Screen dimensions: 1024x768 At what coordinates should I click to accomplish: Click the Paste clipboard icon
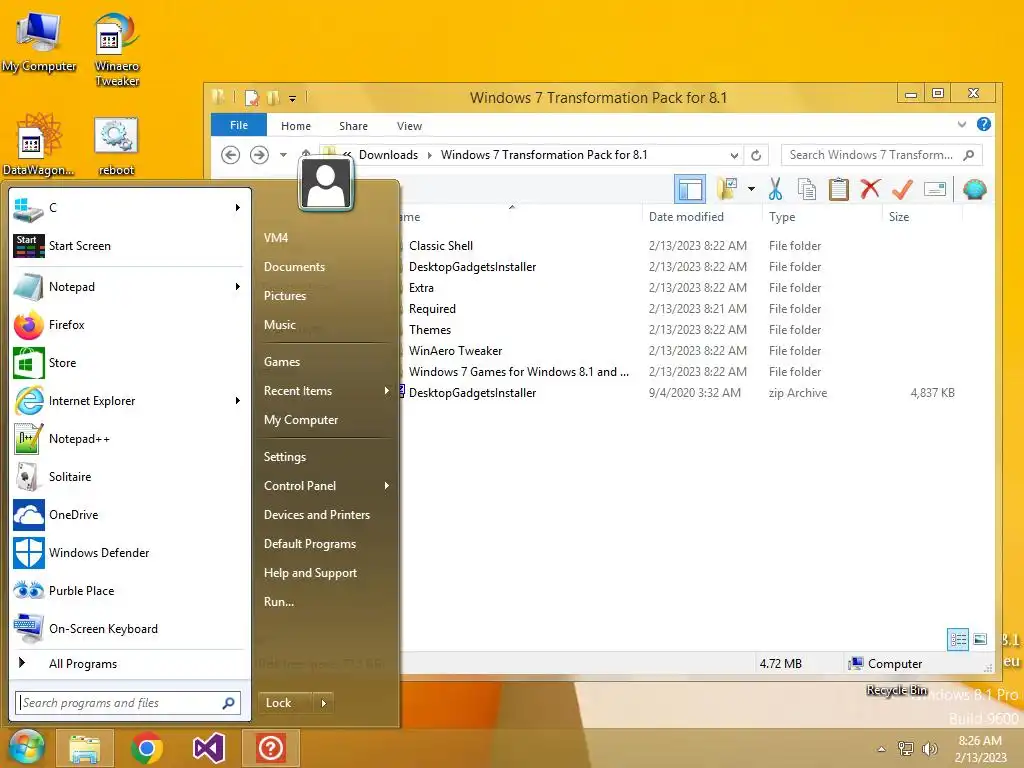(x=839, y=189)
